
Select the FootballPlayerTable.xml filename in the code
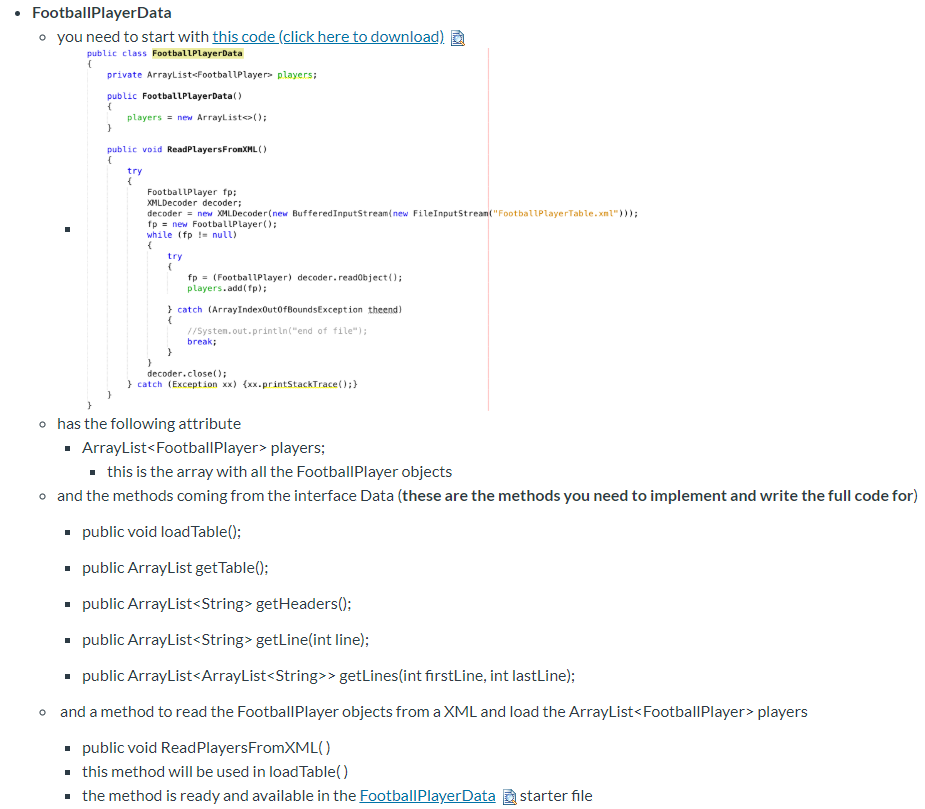coord(557,213)
